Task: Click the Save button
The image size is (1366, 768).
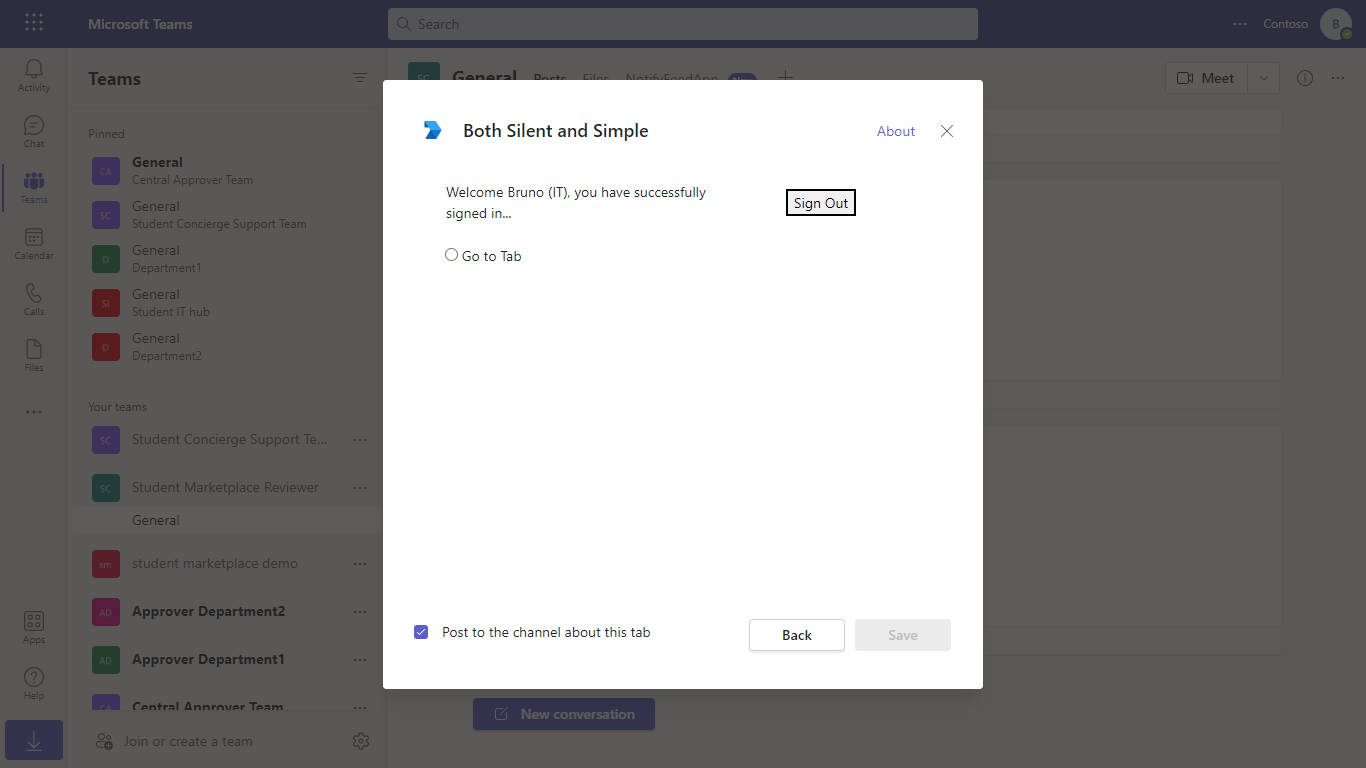Action: click(x=903, y=635)
